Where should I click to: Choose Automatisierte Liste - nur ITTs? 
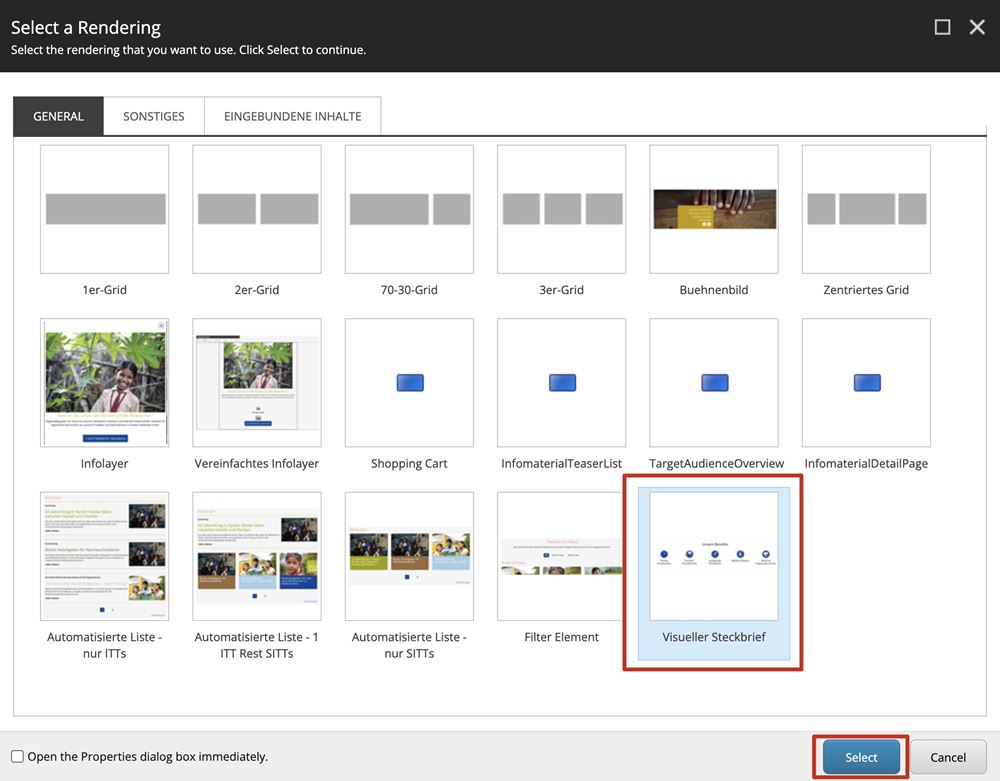105,556
